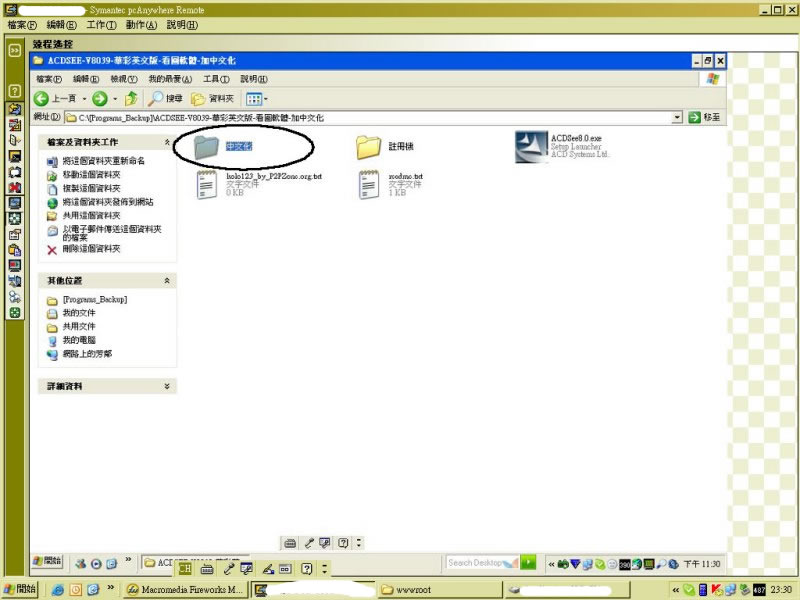Click the 資料夾 folders toolbar button
The width and height of the screenshot is (800, 600).
coord(212,98)
